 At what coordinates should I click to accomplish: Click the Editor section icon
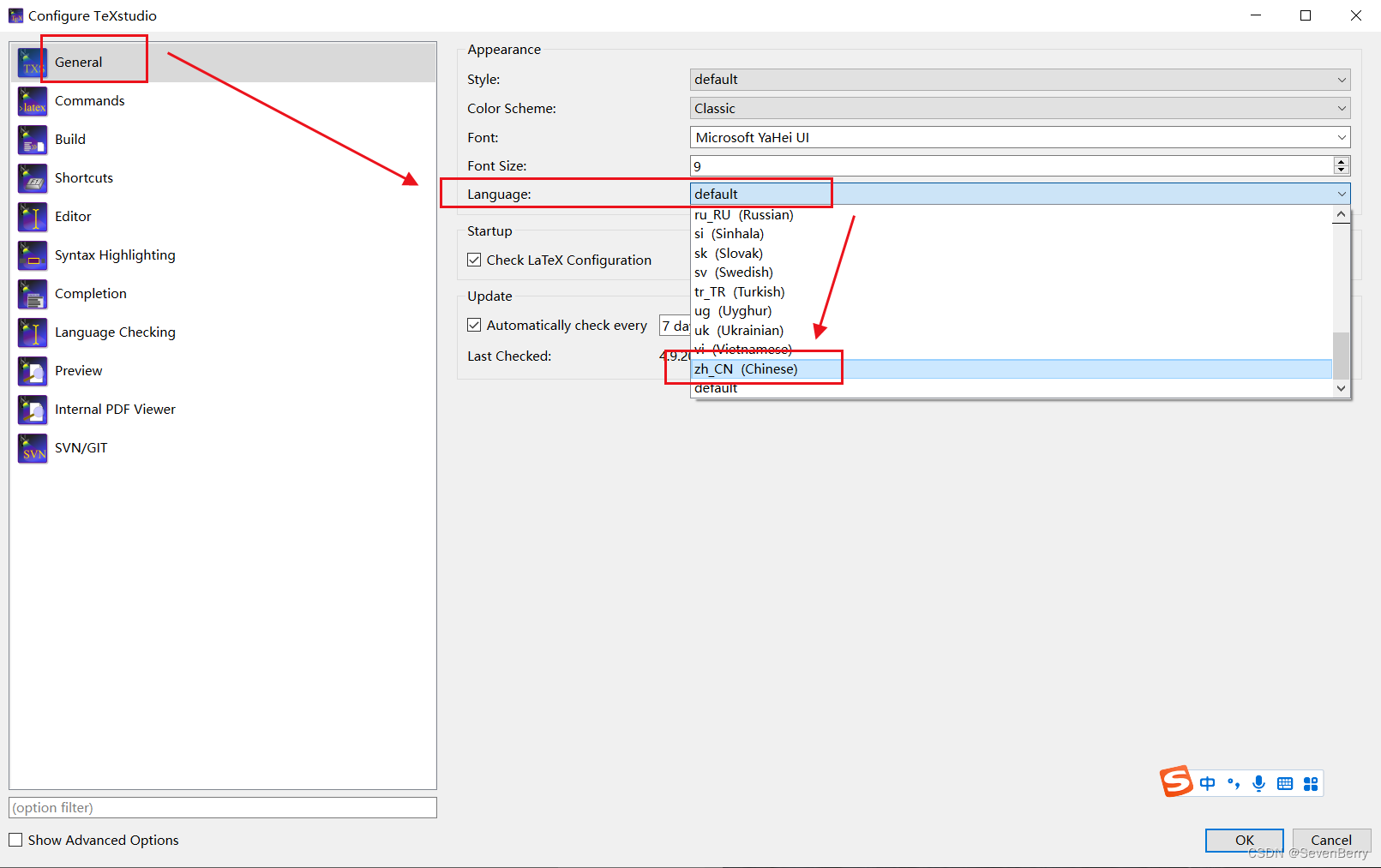(33, 217)
